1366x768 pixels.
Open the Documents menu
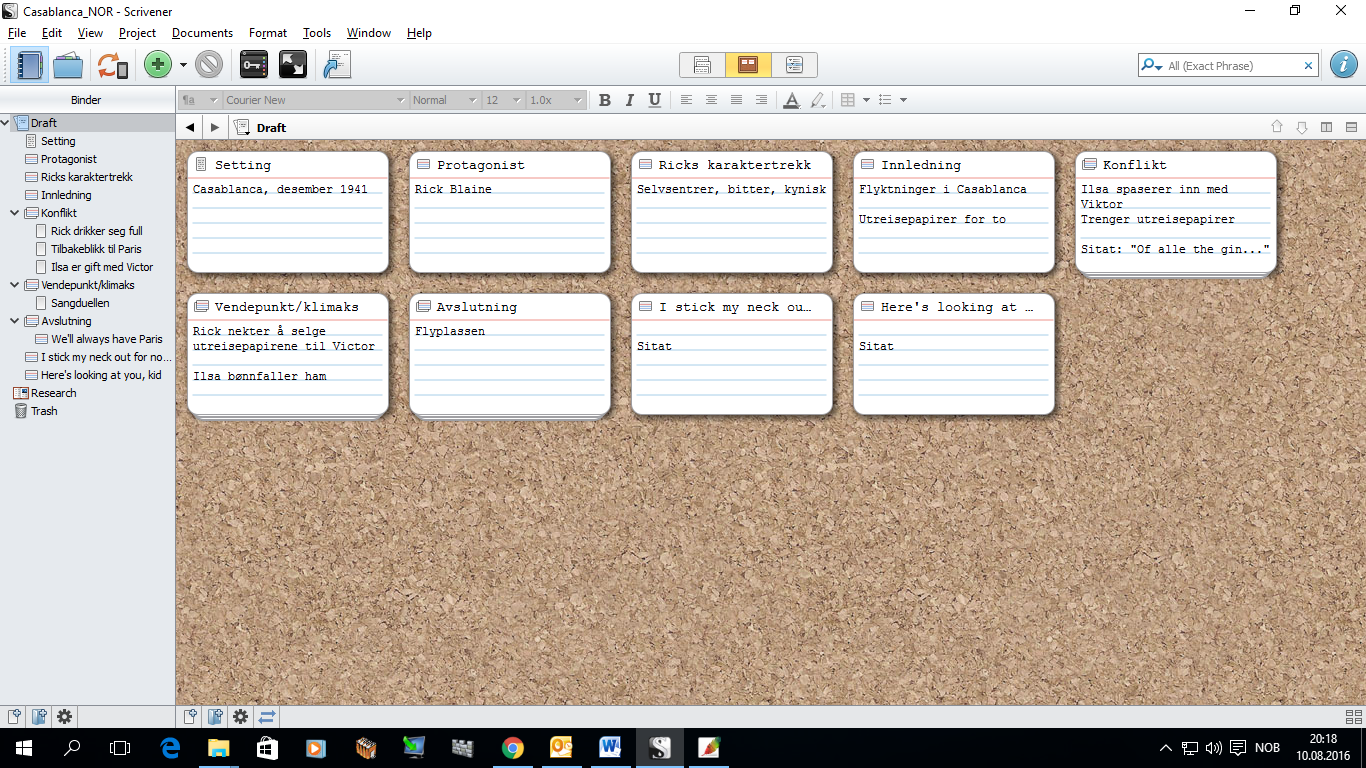(x=202, y=33)
